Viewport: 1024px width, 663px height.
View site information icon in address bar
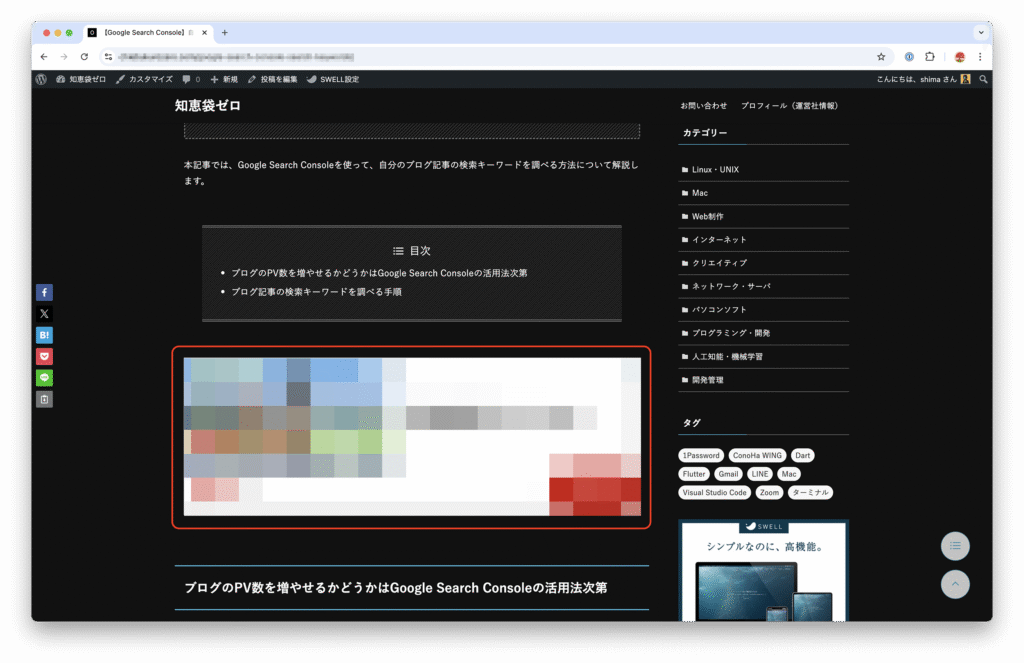click(108, 57)
